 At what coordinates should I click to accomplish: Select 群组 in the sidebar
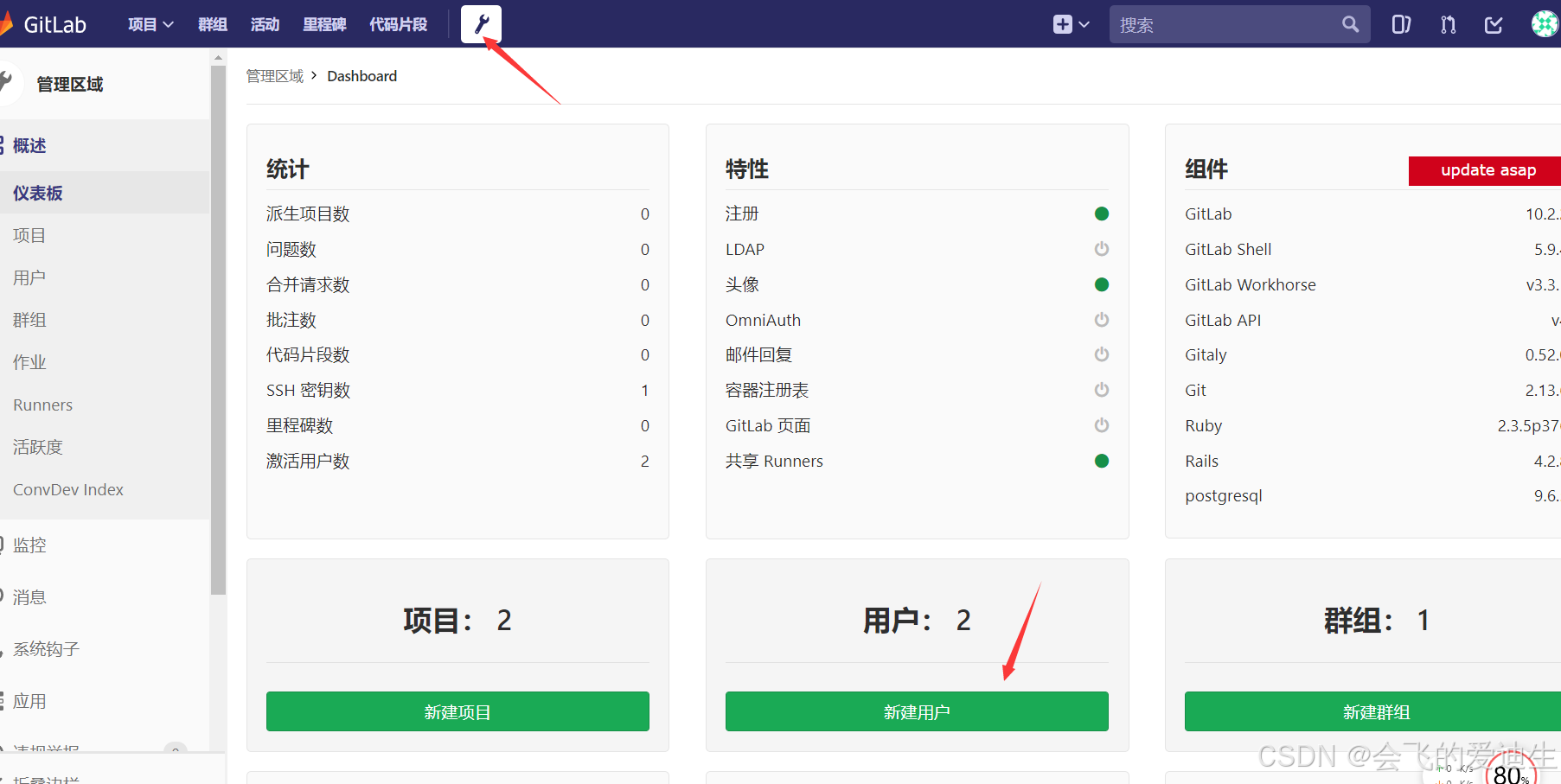29,320
